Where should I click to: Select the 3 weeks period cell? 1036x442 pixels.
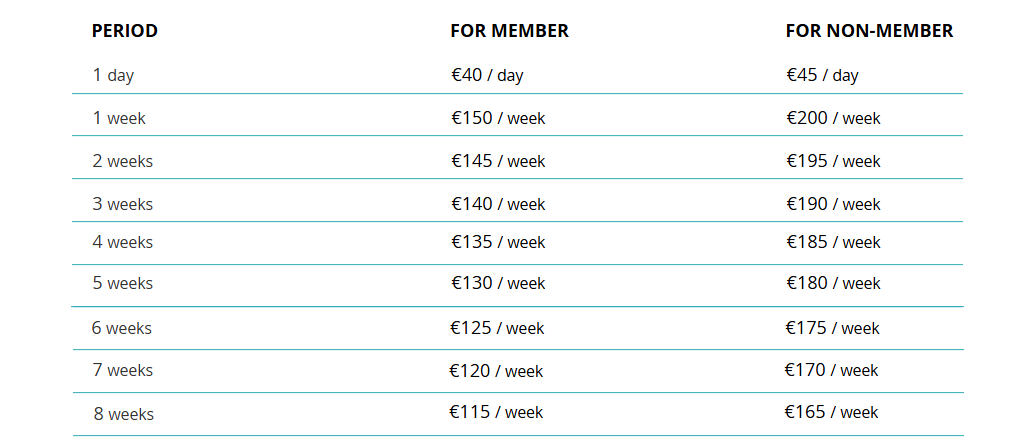(123, 204)
